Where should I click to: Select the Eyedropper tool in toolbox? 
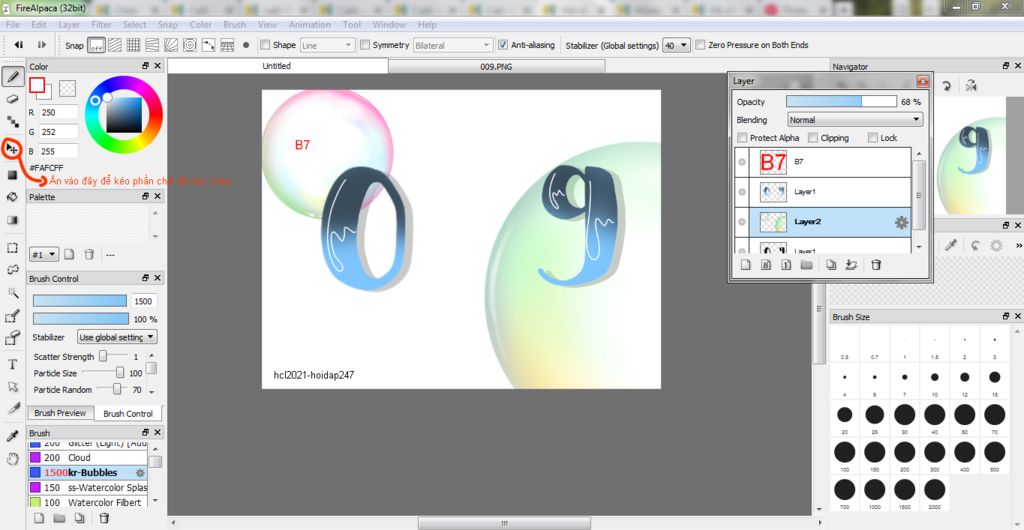tap(12, 436)
